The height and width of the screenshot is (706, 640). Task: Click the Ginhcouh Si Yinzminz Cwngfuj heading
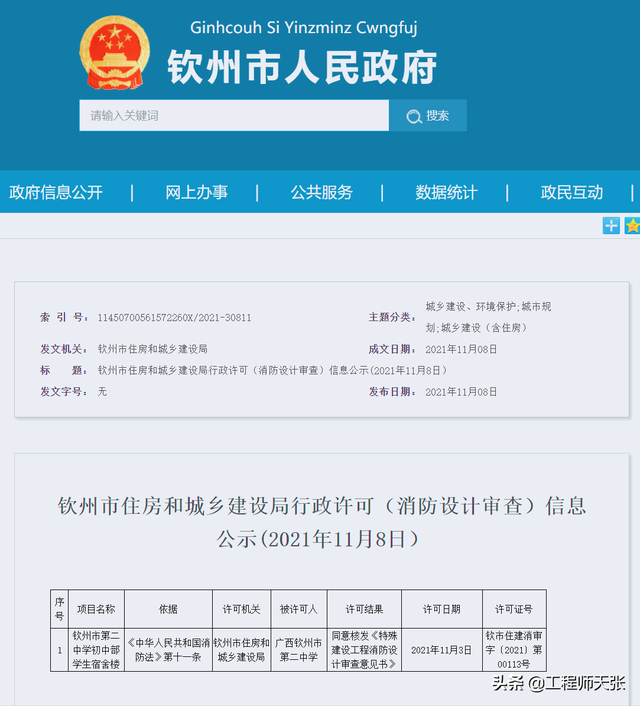click(304, 27)
